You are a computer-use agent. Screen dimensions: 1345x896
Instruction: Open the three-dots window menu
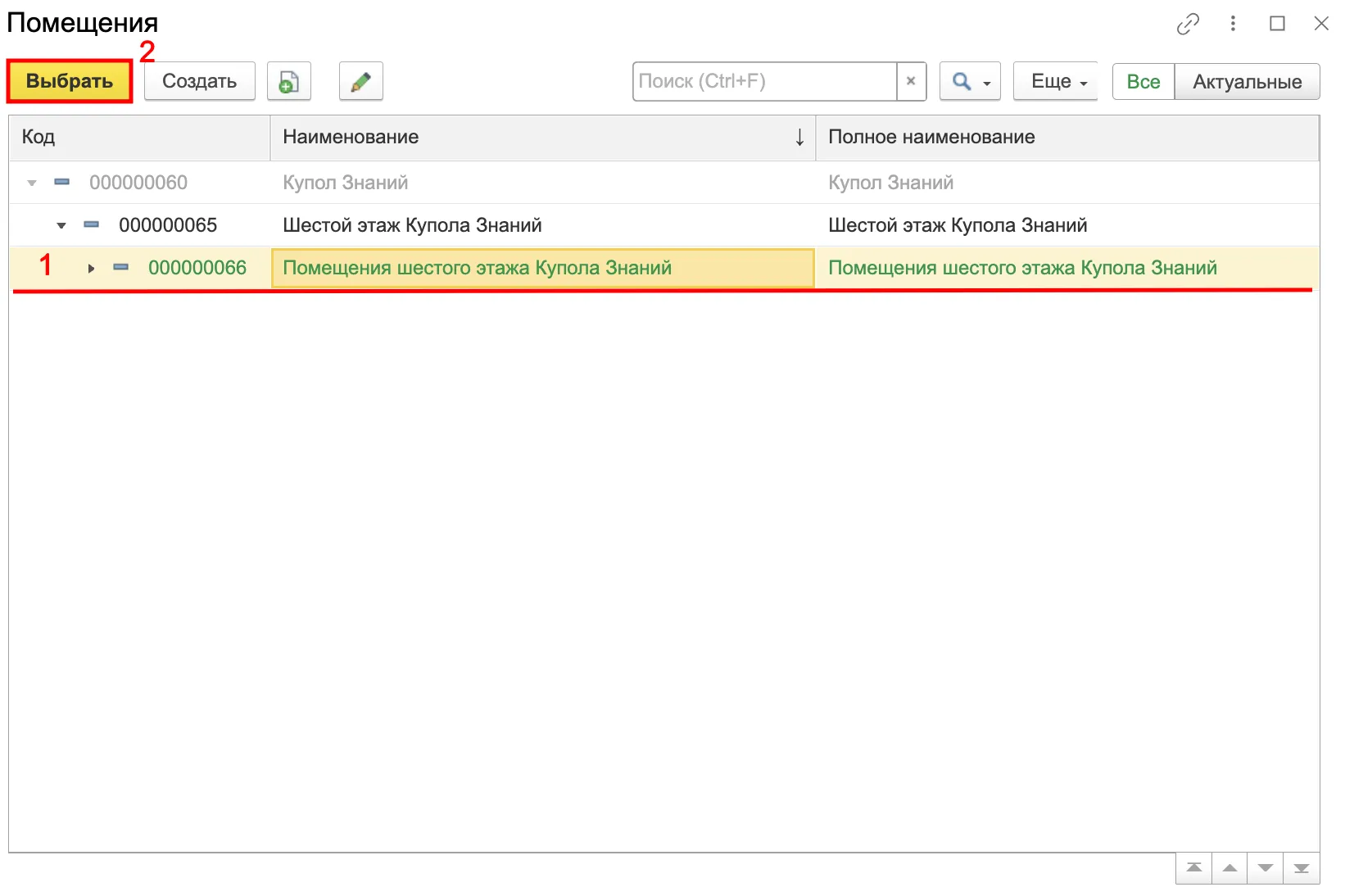(x=1233, y=24)
